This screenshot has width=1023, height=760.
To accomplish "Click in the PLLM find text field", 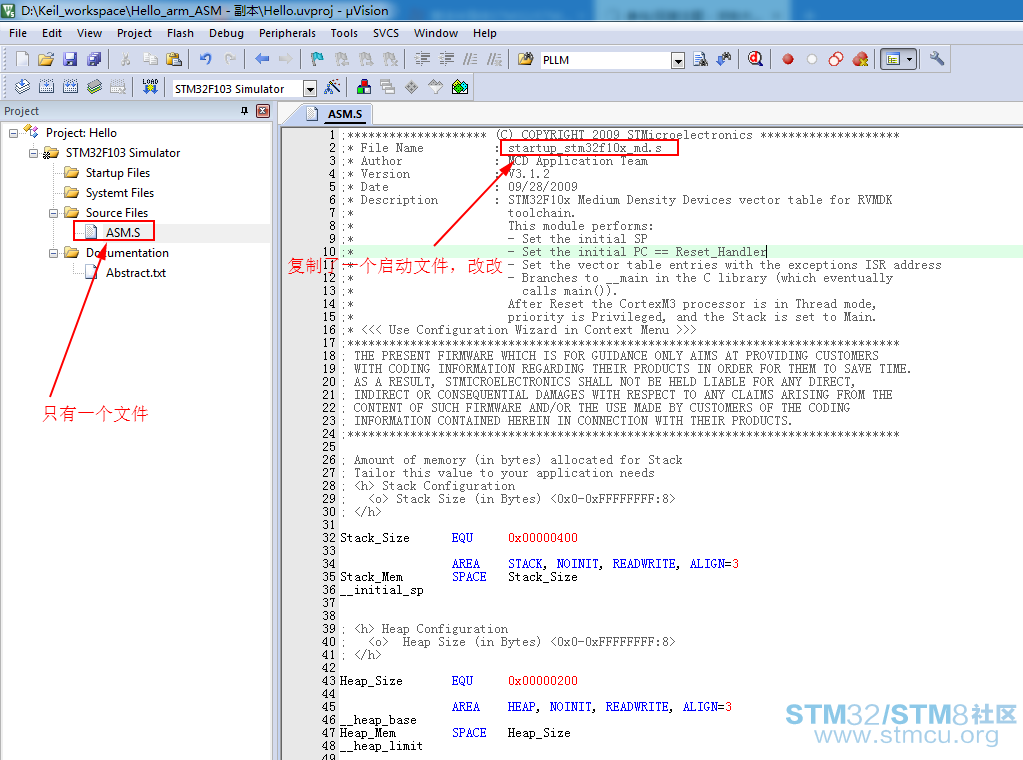I will (x=605, y=60).
